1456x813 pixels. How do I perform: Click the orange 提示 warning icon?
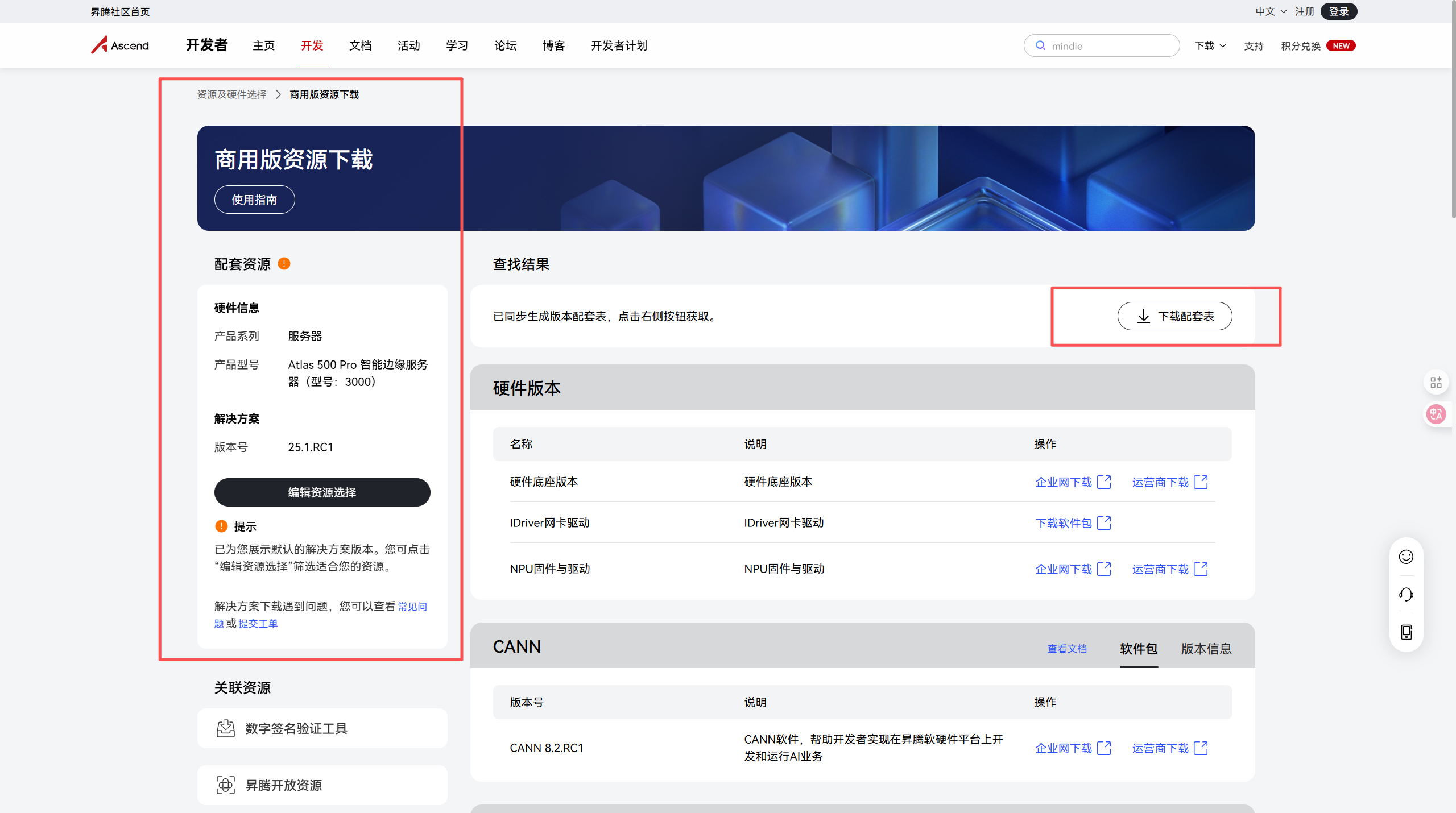click(x=221, y=526)
